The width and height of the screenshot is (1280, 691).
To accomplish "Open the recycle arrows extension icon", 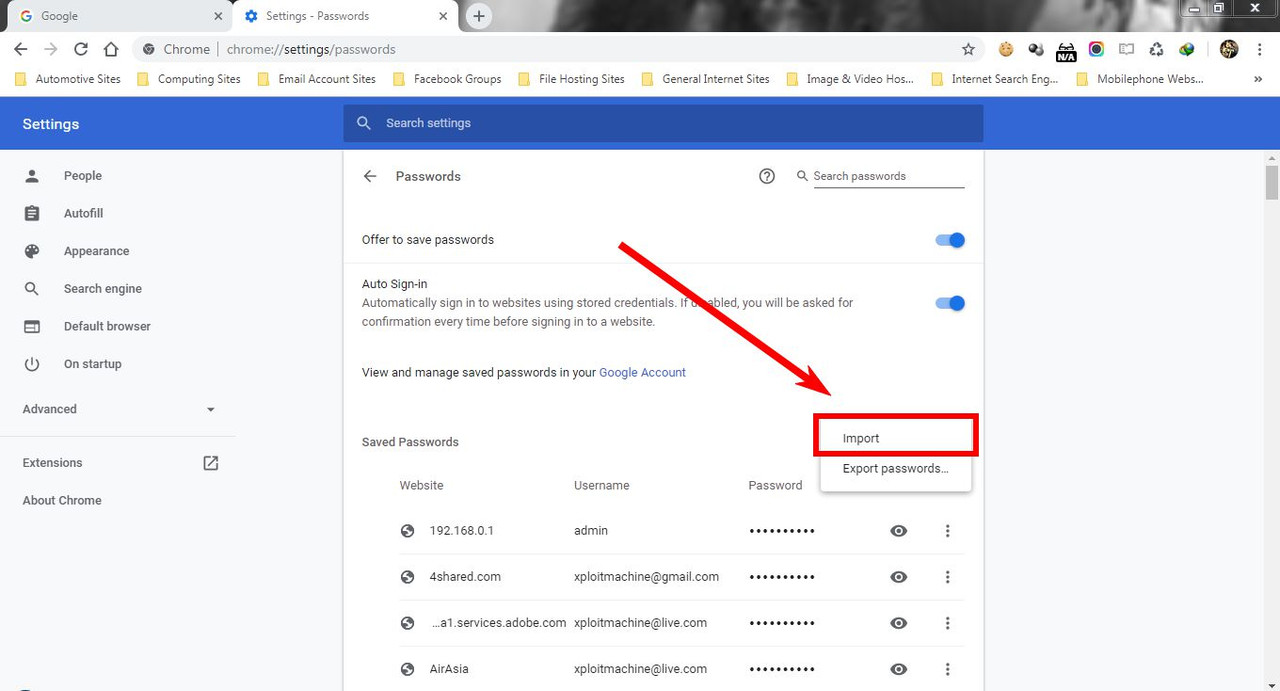I will click(1156, 49).
